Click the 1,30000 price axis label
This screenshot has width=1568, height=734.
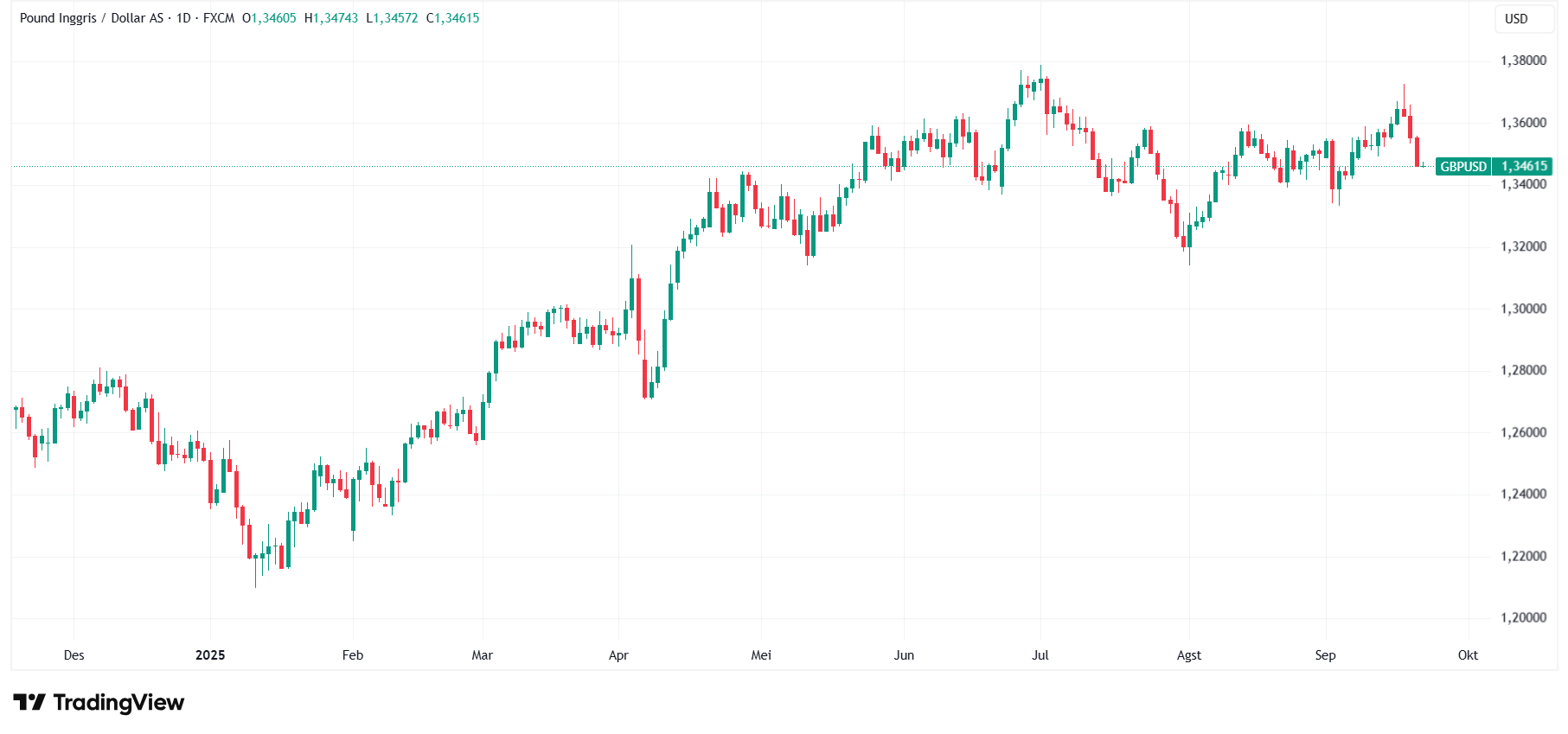point(1524,309)
